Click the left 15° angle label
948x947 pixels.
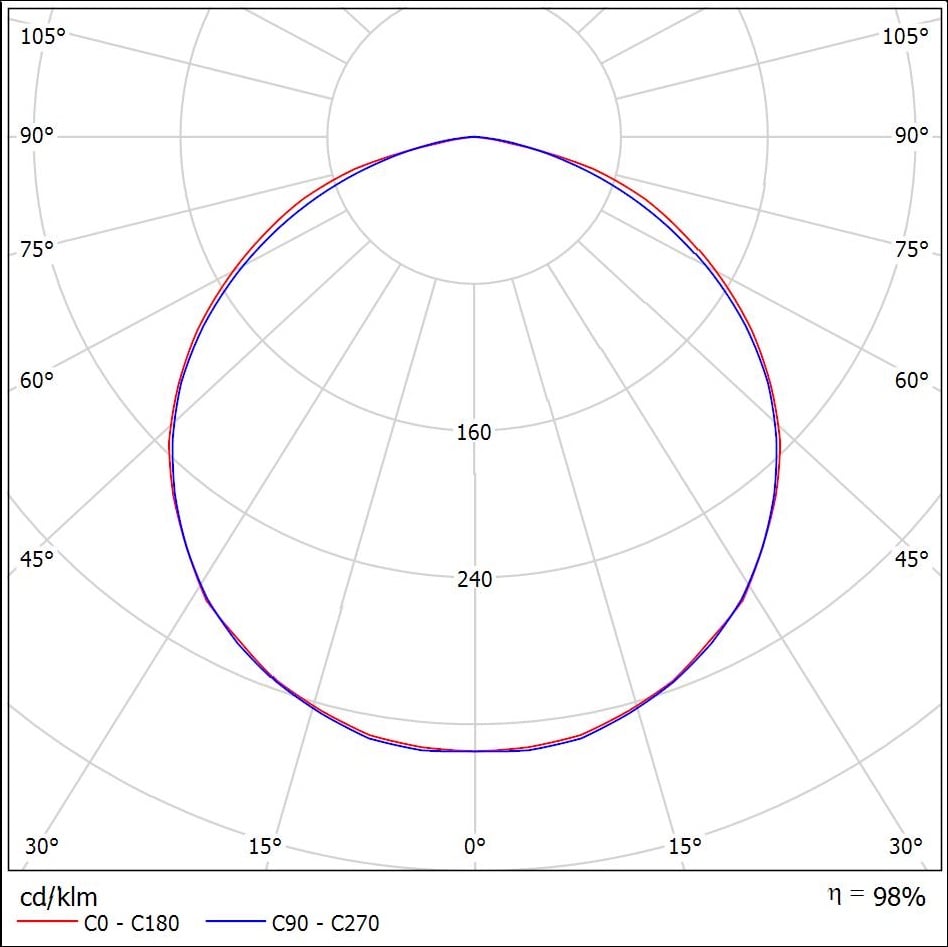click(x=265, y=846)
